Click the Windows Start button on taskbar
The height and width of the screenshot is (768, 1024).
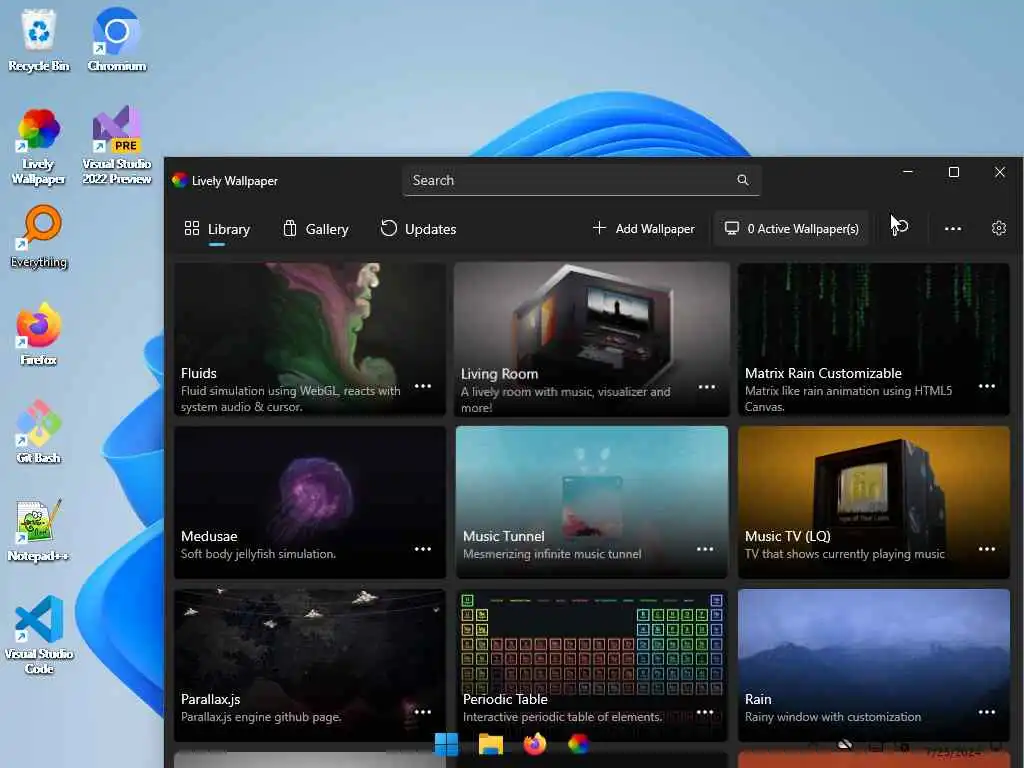coord(447,744)
